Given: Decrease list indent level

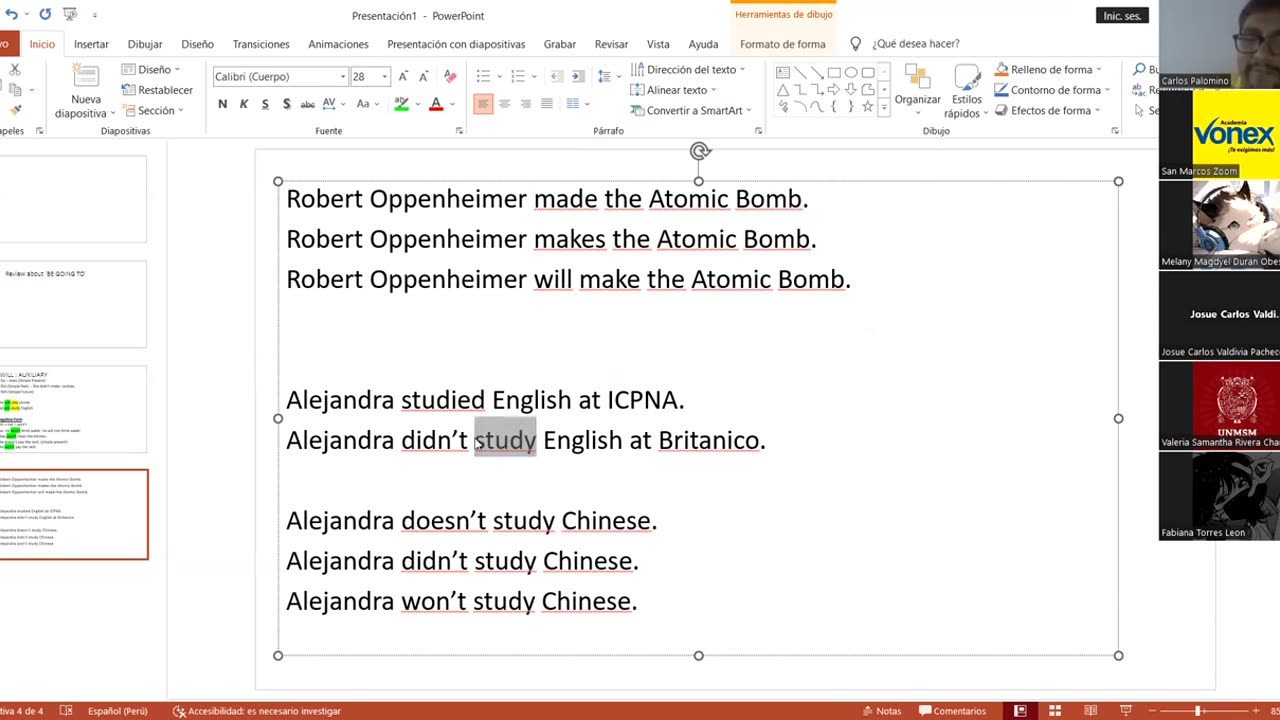Looking at the screenshot, I should [556, 76].
